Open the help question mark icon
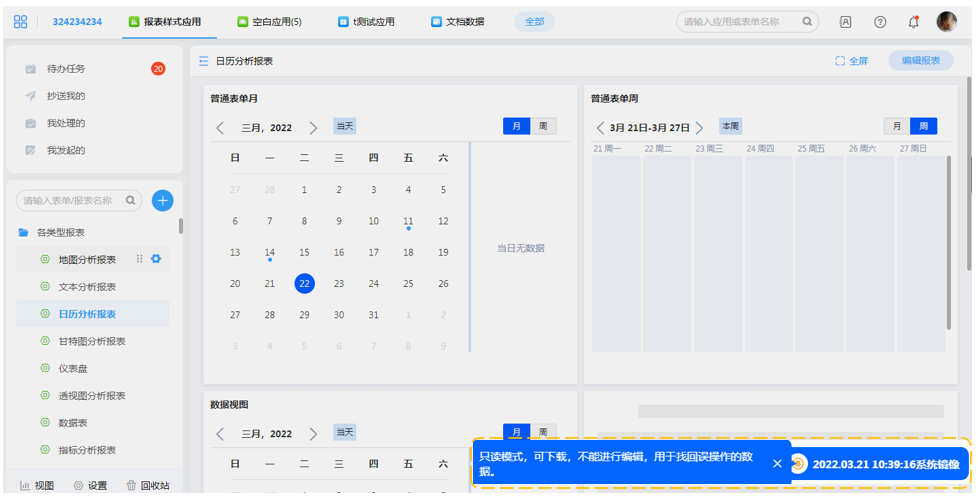Viewport: 978px width, 499px height. 880,21
